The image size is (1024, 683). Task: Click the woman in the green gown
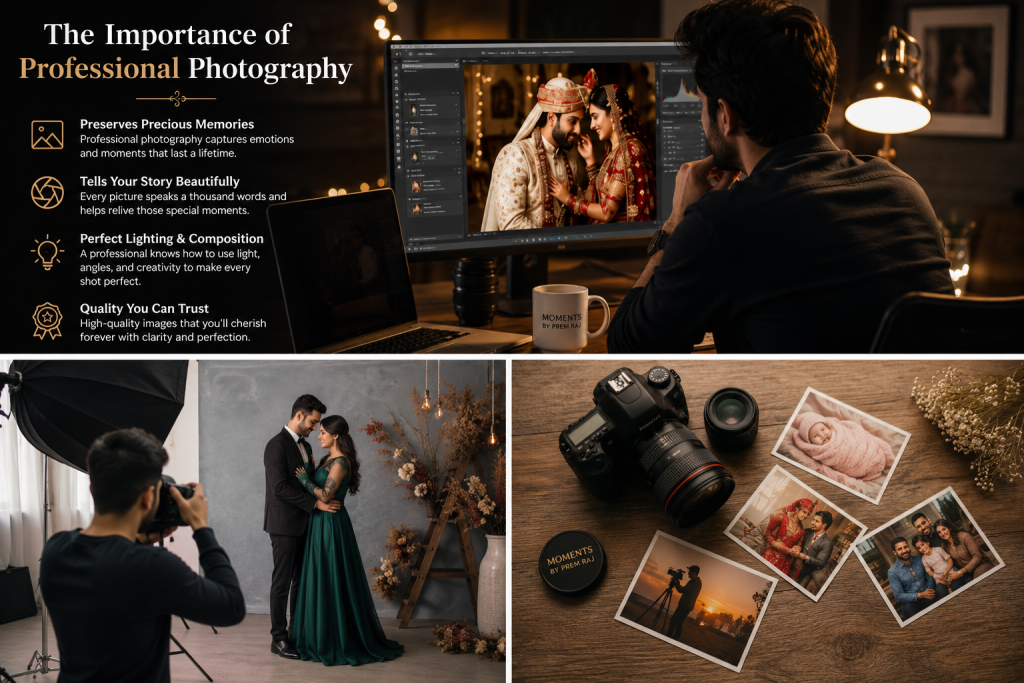[336, 542]
